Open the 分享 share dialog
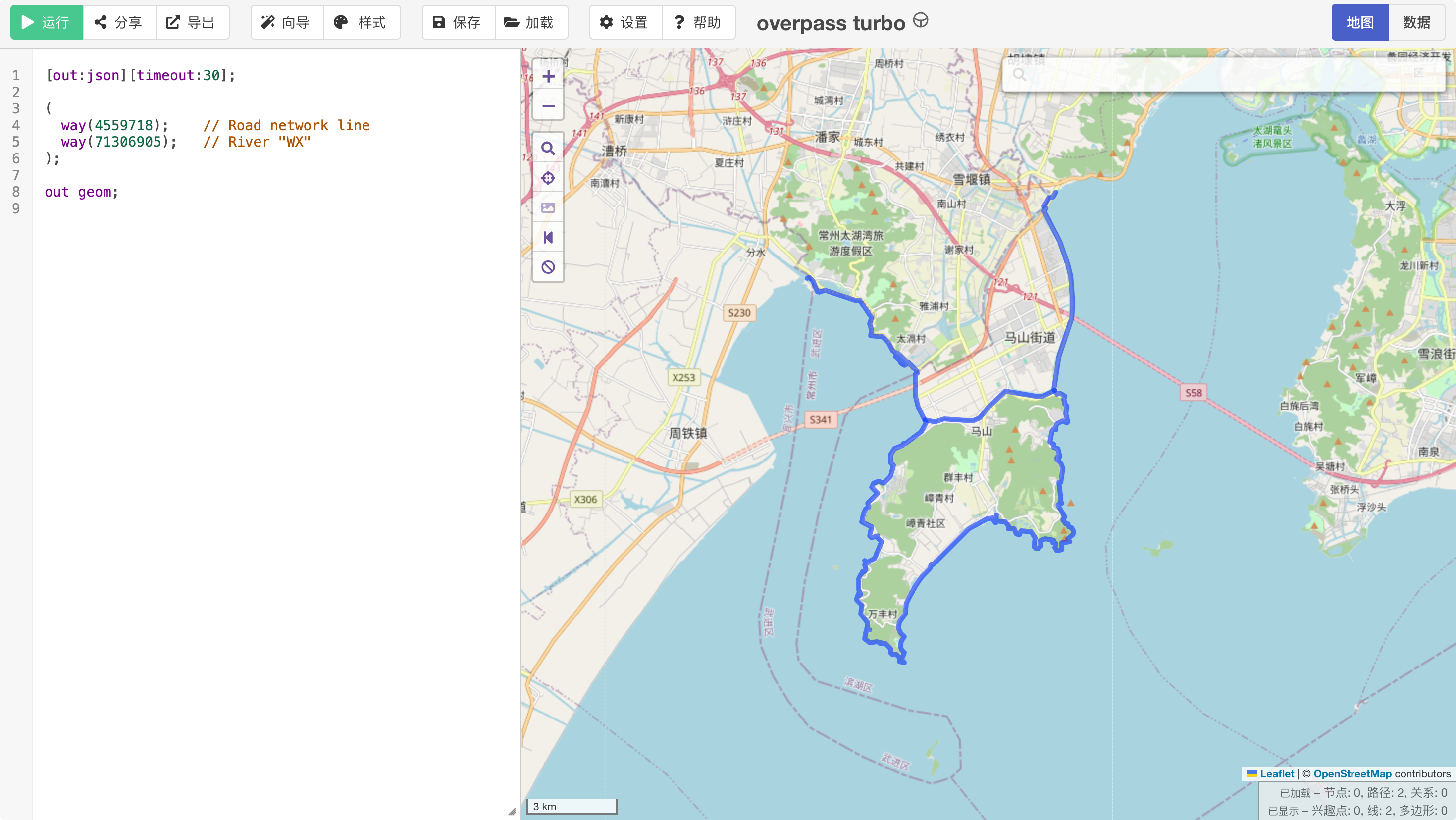Viewport: 1456px width, 820px height. tap(119, 23)
